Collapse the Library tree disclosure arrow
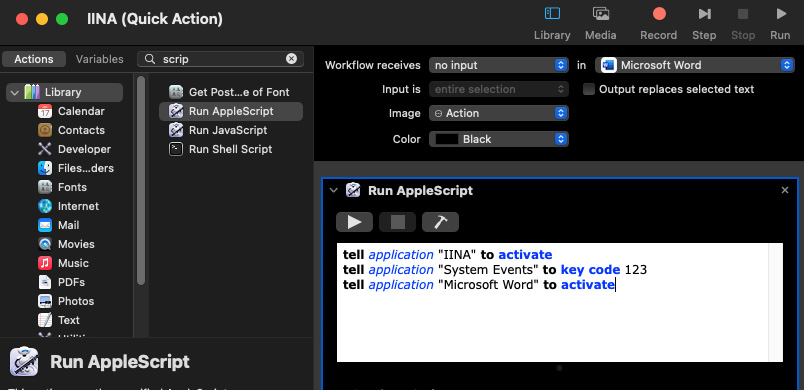804x390 pixels. click(x=14, y=93)
